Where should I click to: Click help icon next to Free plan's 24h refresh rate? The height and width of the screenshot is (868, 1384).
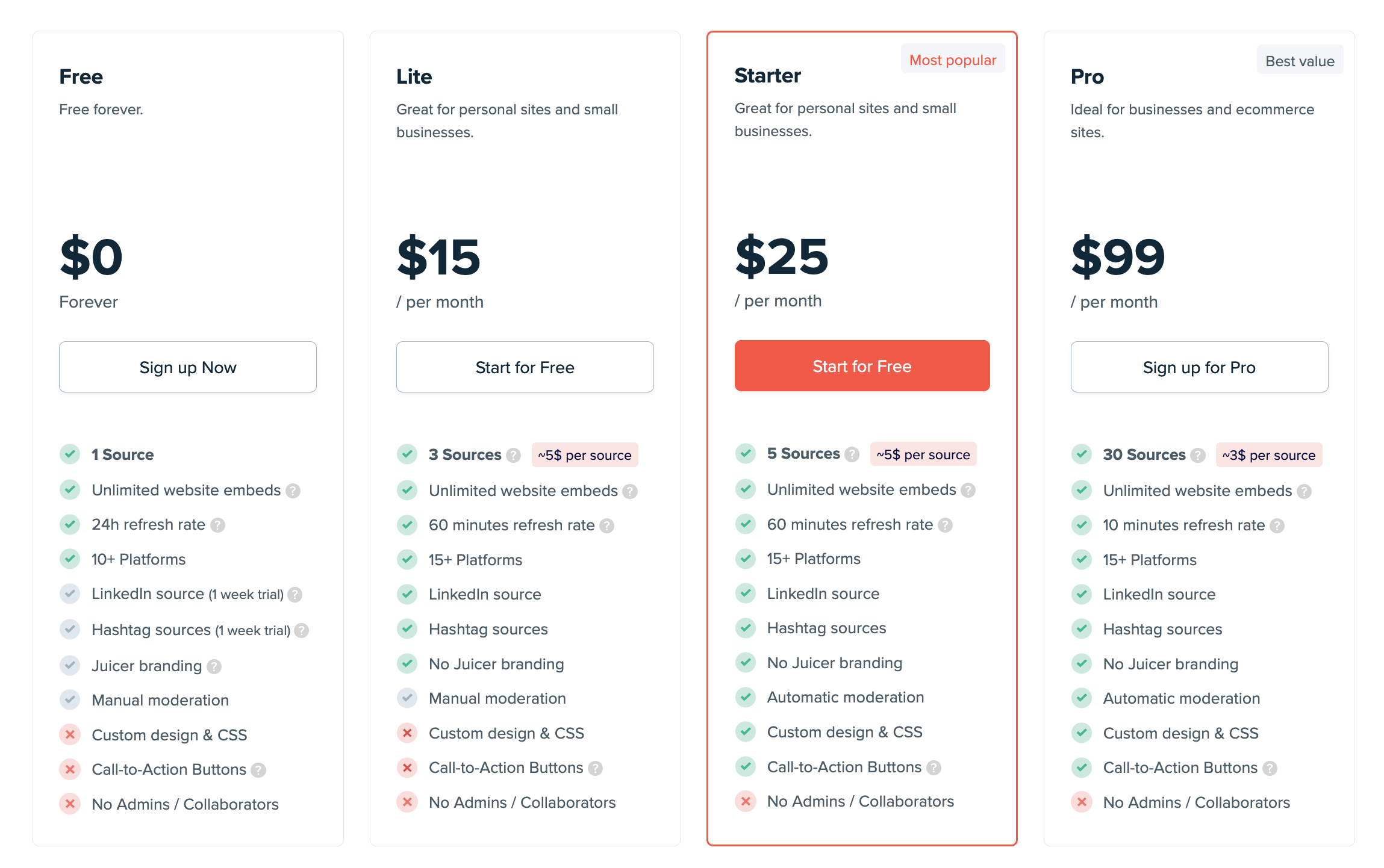(x=218, y=525)
